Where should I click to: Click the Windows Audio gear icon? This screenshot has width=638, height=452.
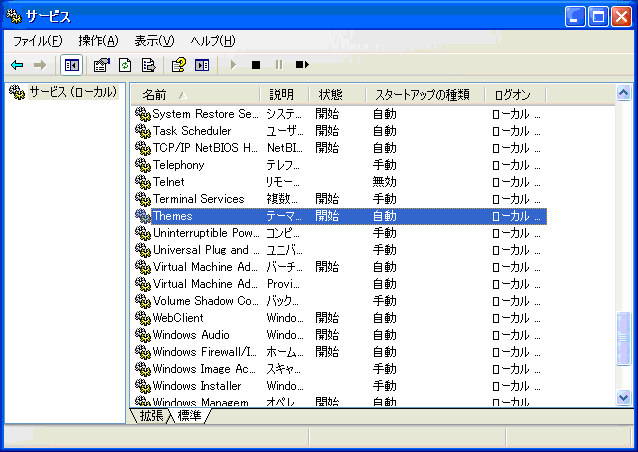(x=142, y=335)
